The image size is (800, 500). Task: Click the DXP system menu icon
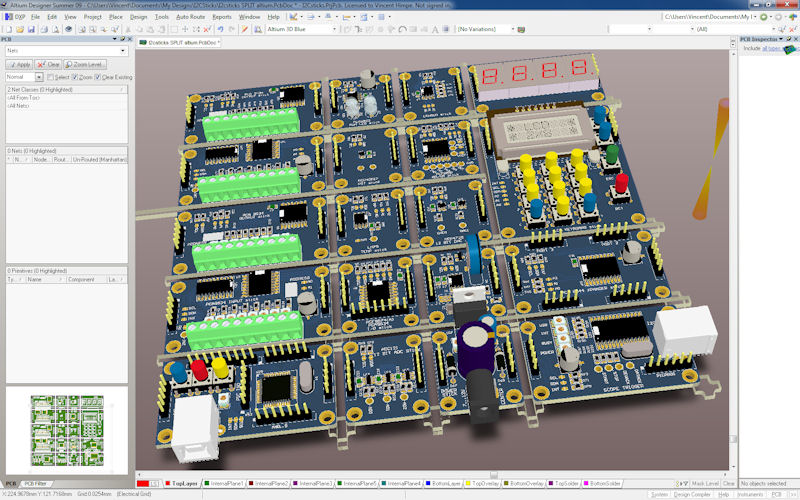pos(8,17)
